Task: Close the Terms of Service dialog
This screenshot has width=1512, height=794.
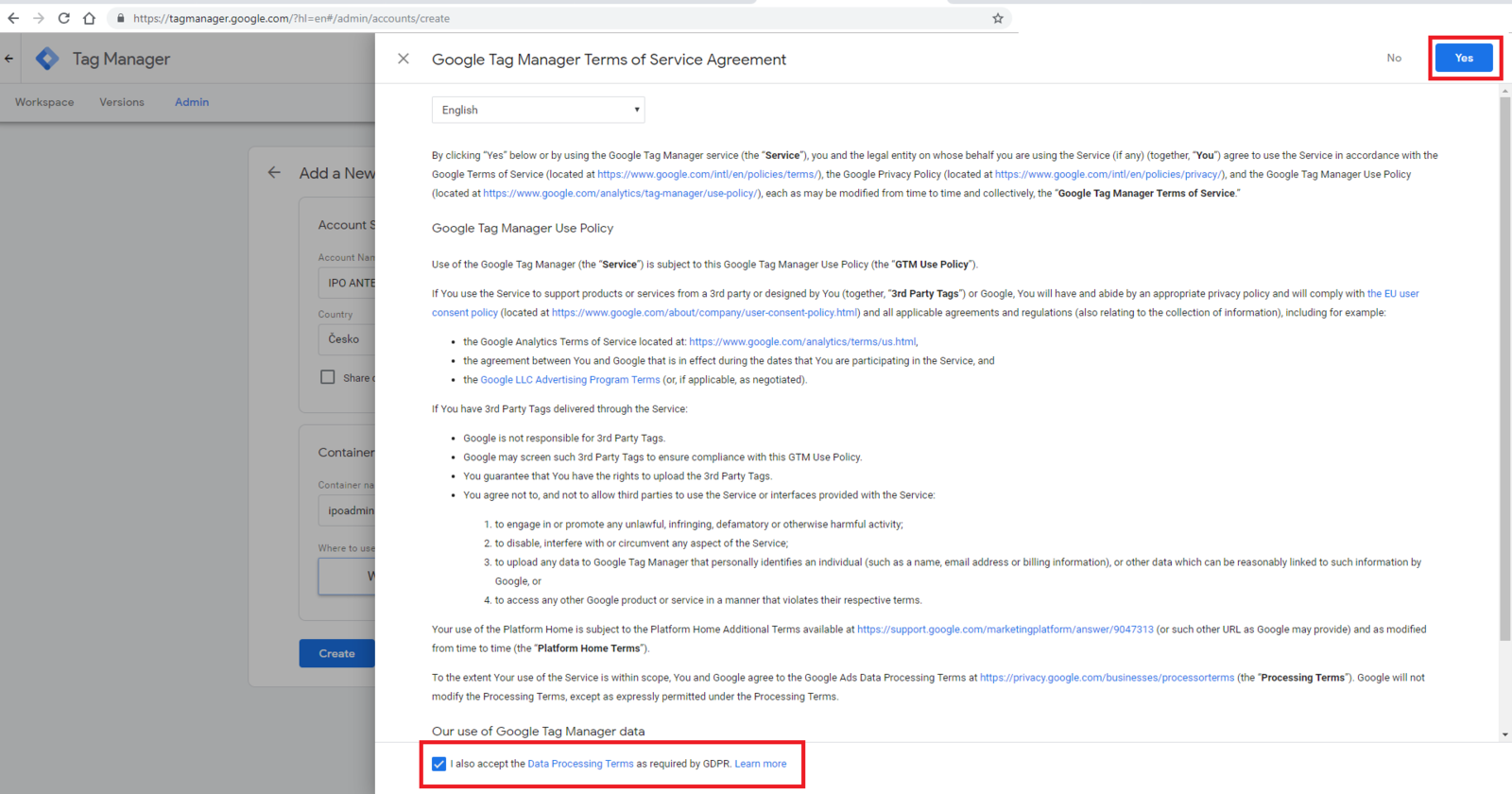Action: pyautogui.click(x=404, y=59)
